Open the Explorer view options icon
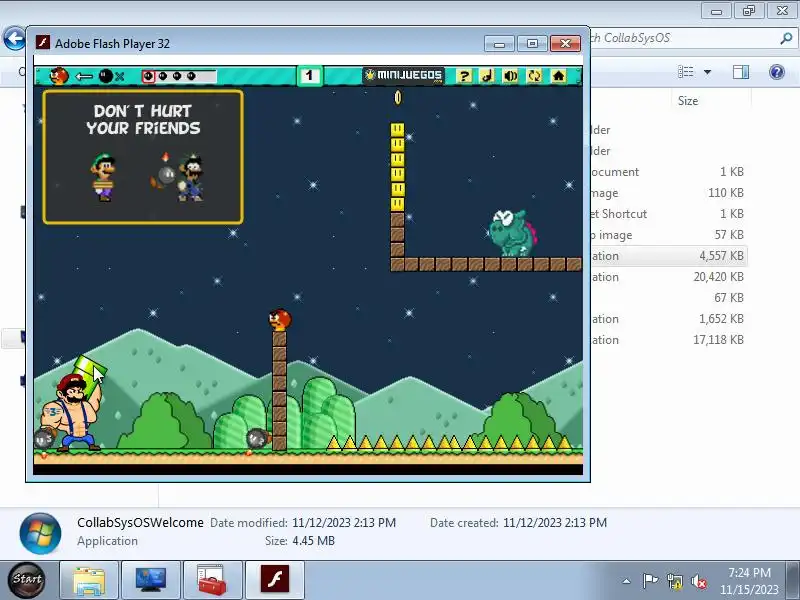800x600 pixels. [685, 72]
